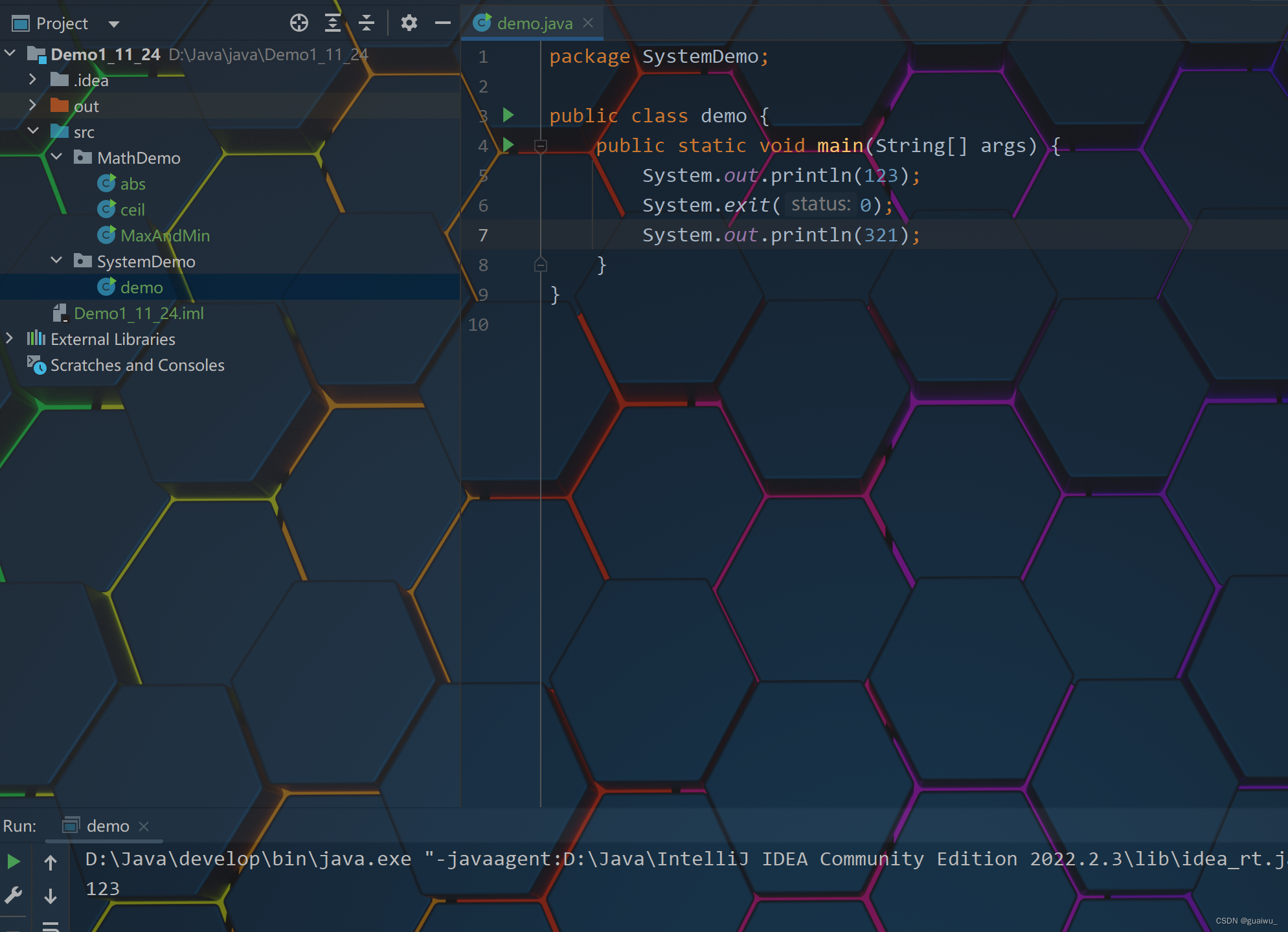Rerun demo with green play button in Run panel
Viewport: 1288px width, 932px height.
(14, 861)
